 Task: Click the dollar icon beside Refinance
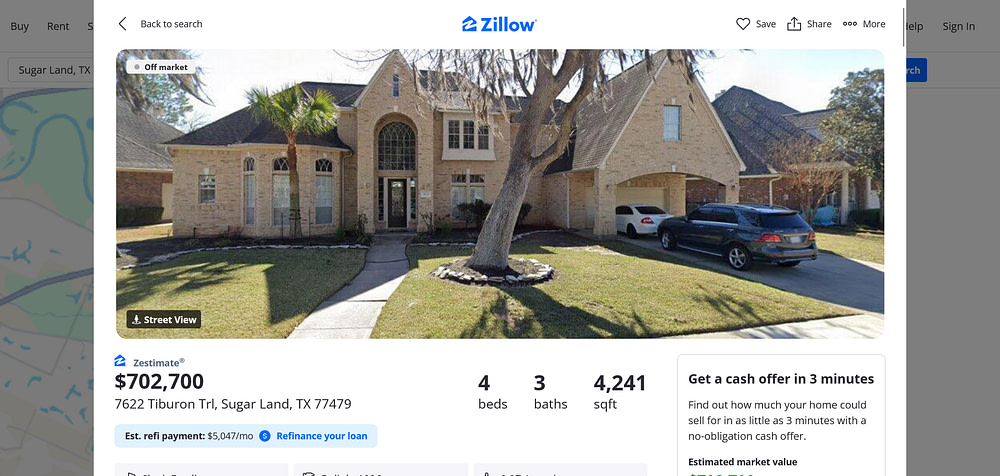coord(265,436)
